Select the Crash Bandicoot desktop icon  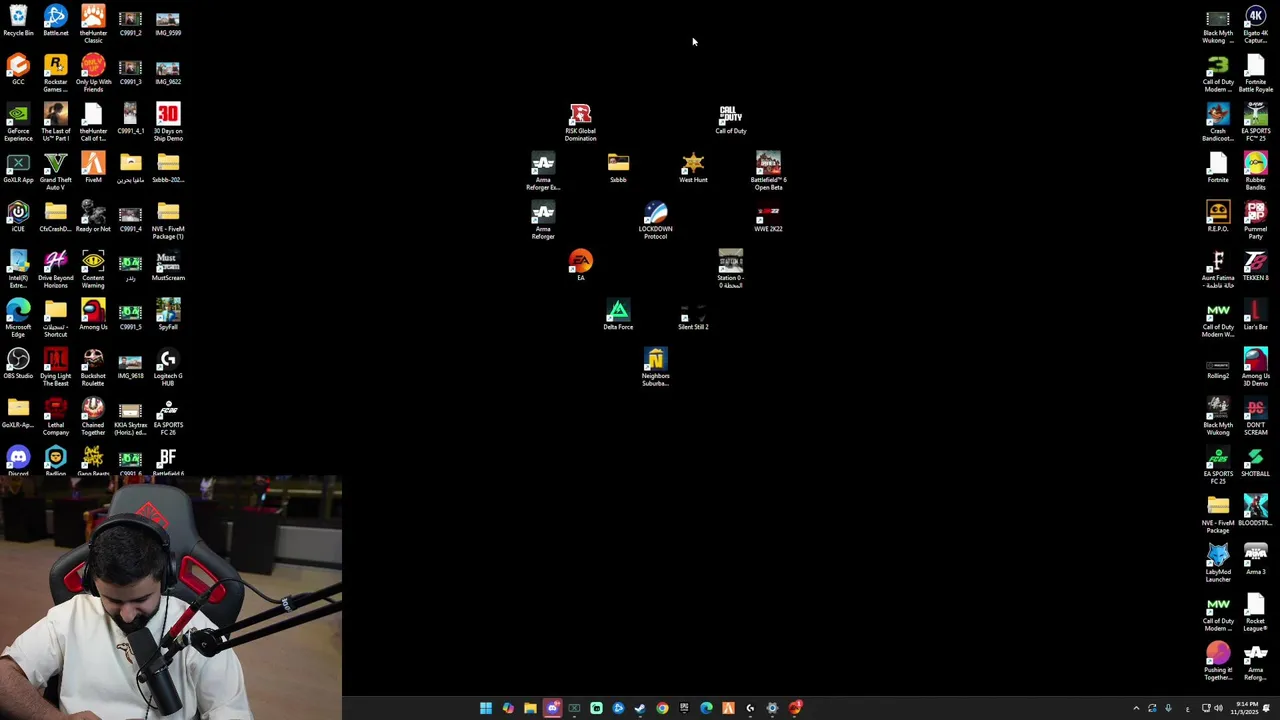(1218, 123)
